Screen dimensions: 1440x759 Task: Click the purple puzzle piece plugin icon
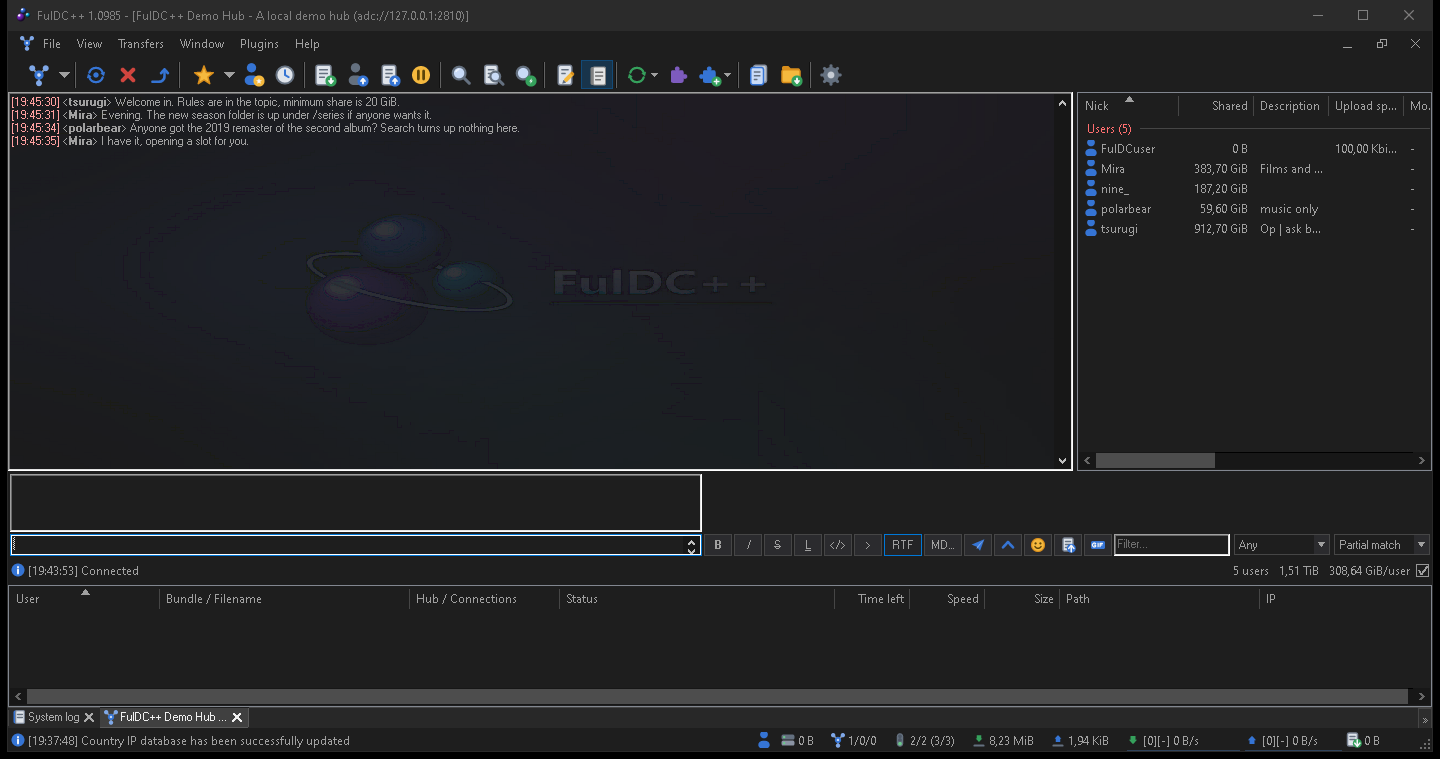pos(679,75)
